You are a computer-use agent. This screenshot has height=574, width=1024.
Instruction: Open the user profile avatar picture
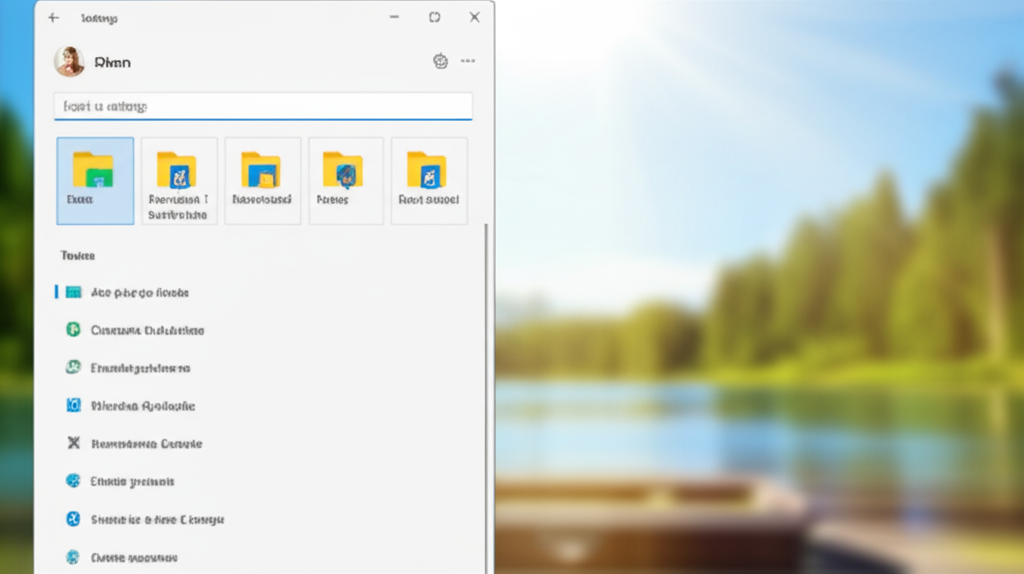point(69,62)
